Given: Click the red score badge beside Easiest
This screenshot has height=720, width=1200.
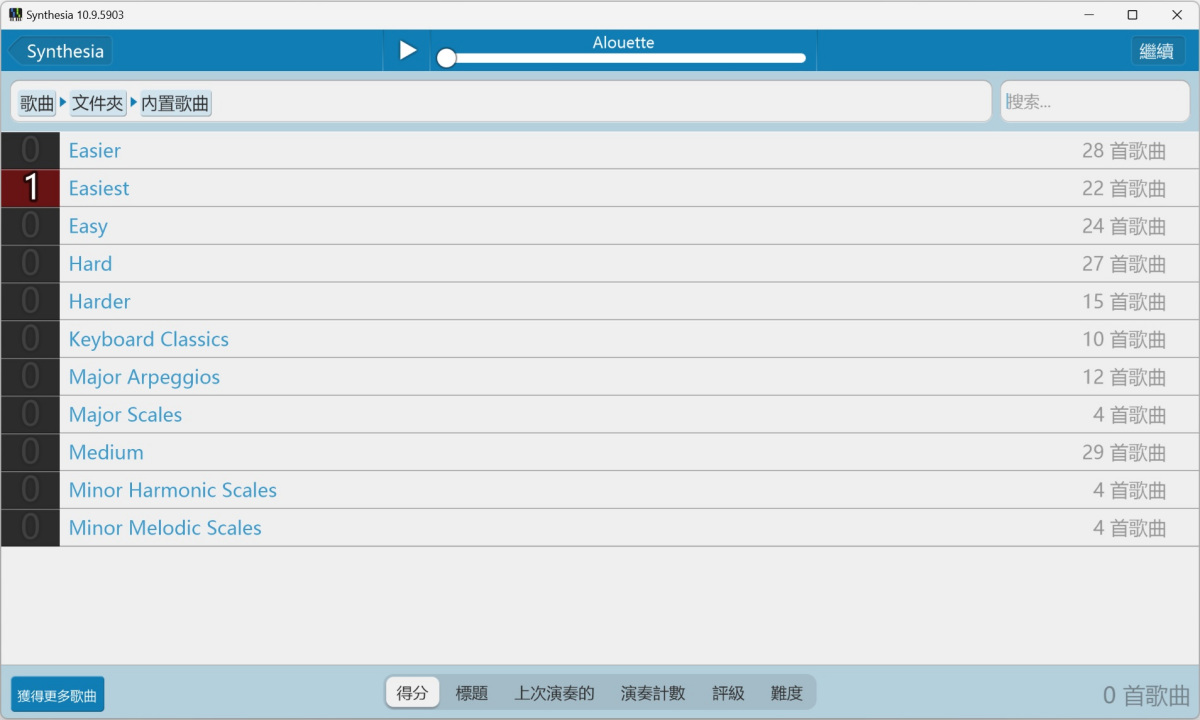Looking at the screenshot, I should [30, 189].
